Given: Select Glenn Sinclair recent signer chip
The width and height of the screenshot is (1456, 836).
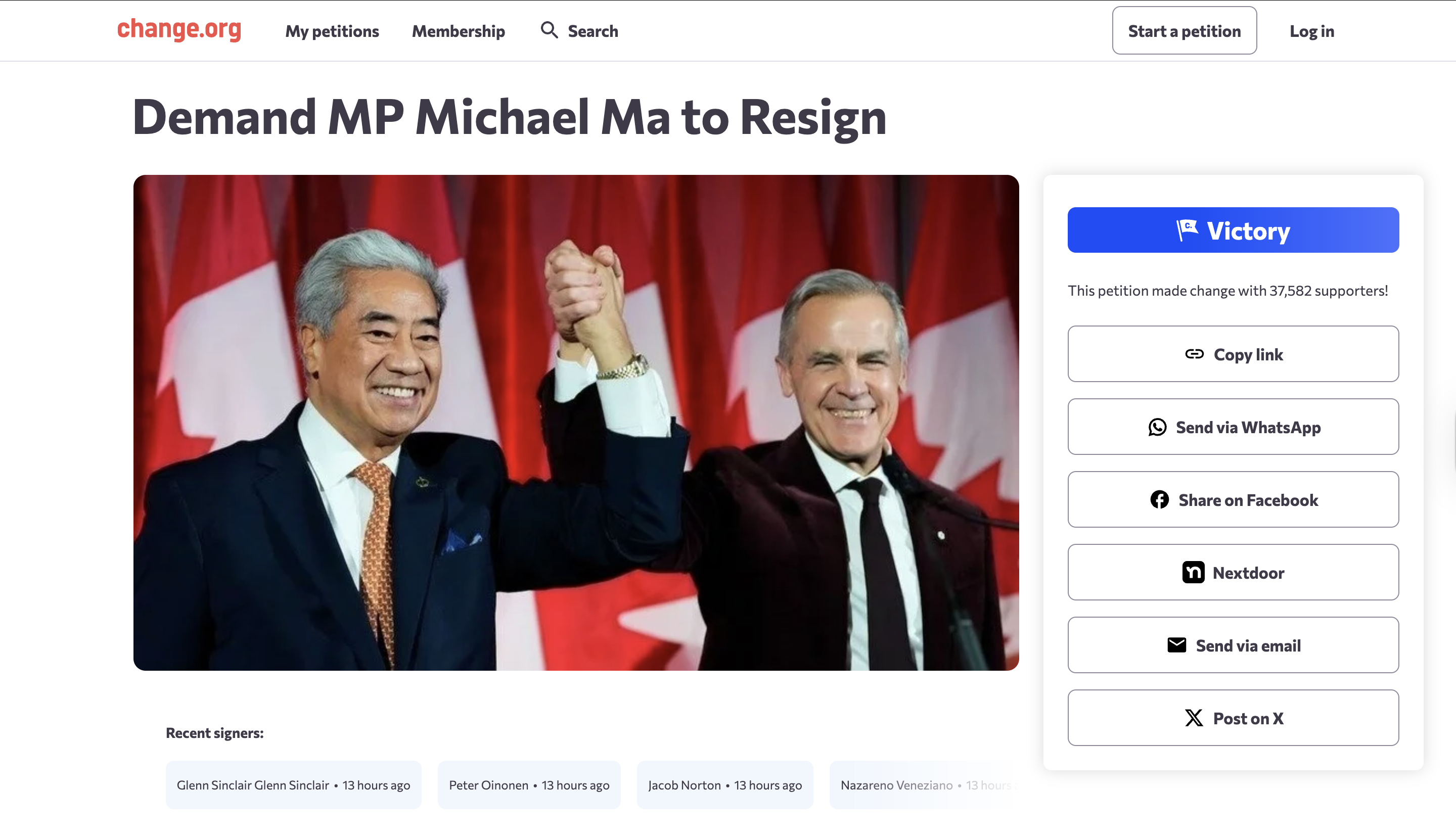Looking at the screenshot, I should 293,785.
